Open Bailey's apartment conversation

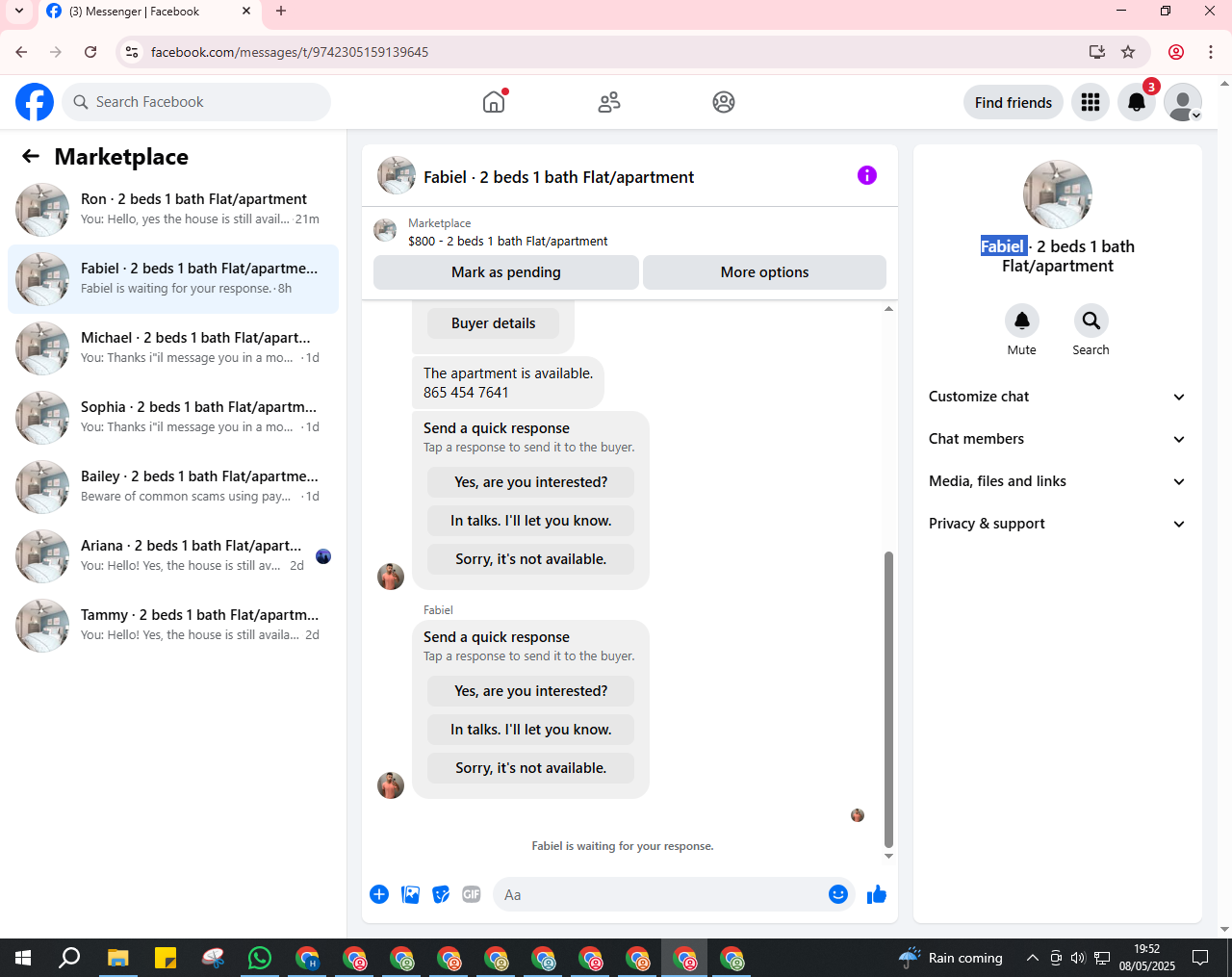173,487
